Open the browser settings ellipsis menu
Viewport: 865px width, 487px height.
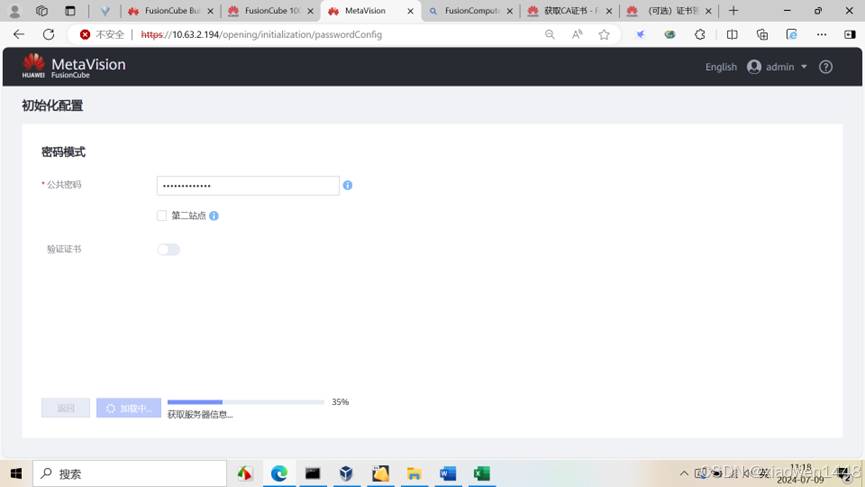tap(822, 34)
